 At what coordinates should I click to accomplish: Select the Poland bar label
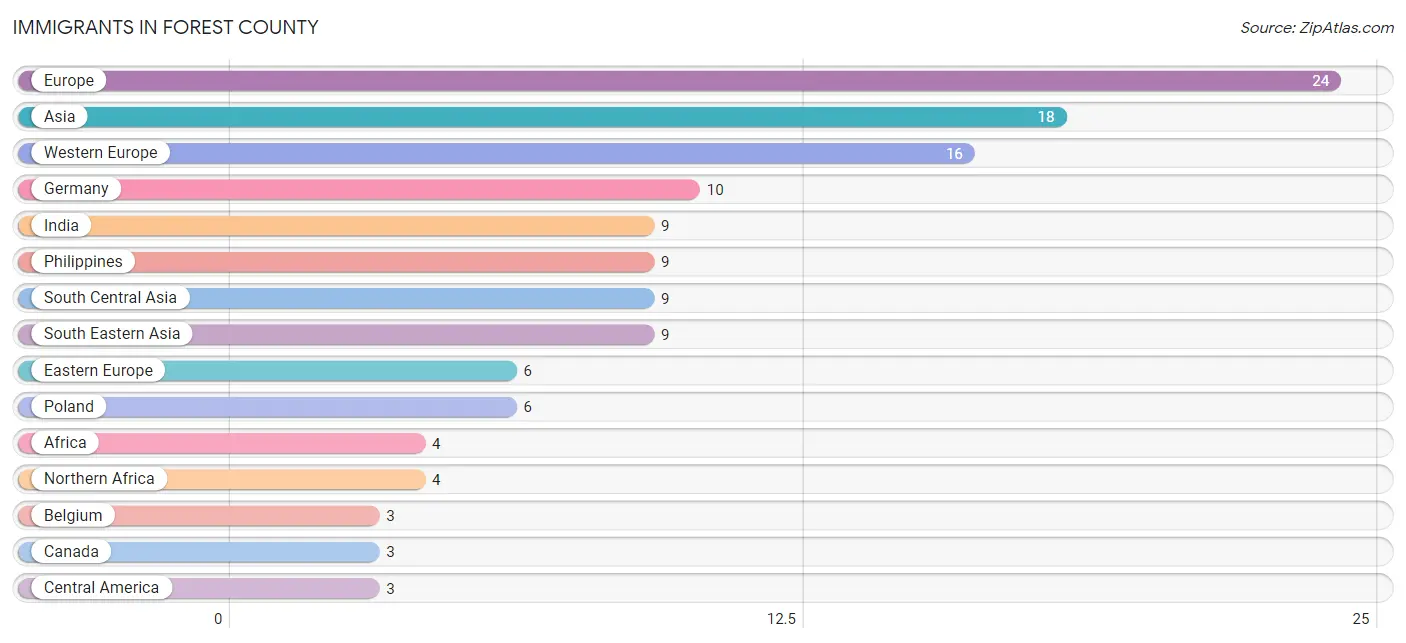click(x=69, y=407)
